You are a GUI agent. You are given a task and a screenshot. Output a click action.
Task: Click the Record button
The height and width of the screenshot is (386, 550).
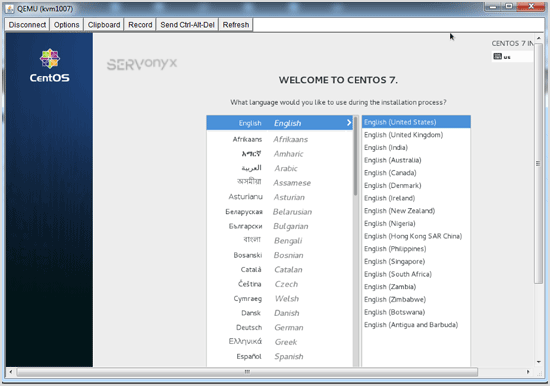coord(140,25)
